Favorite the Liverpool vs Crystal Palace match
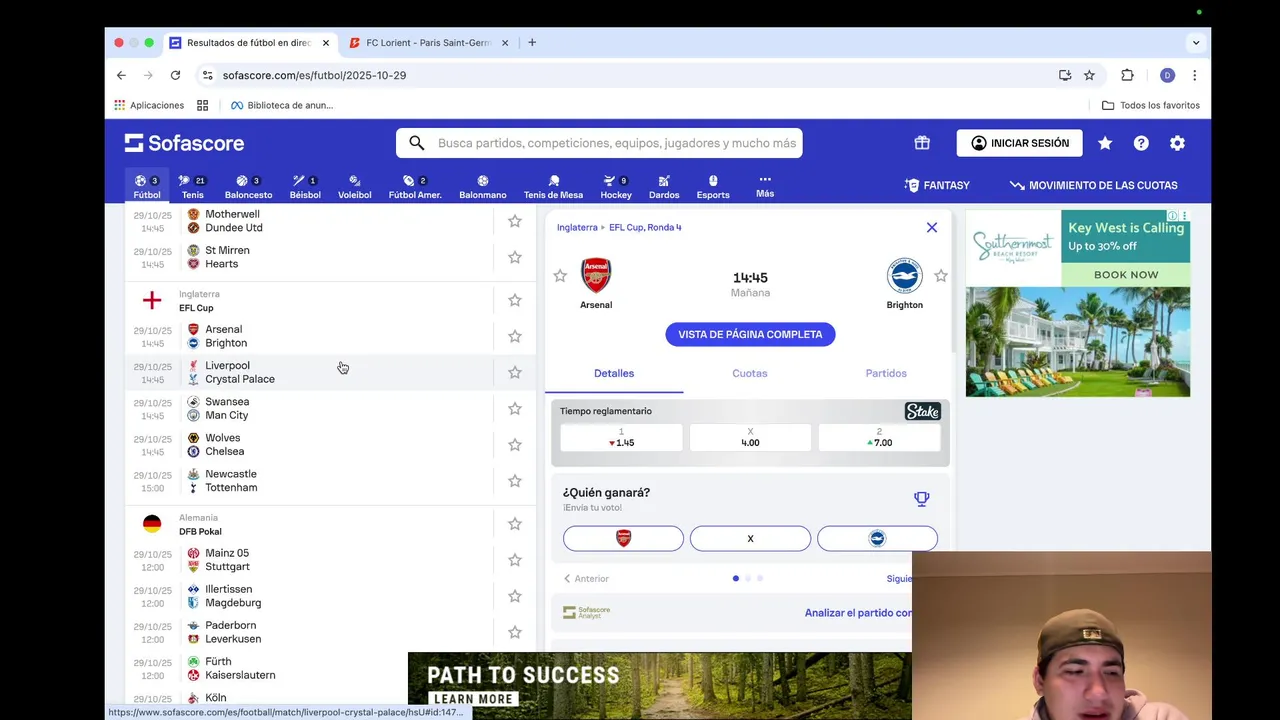 coord(515,372)
